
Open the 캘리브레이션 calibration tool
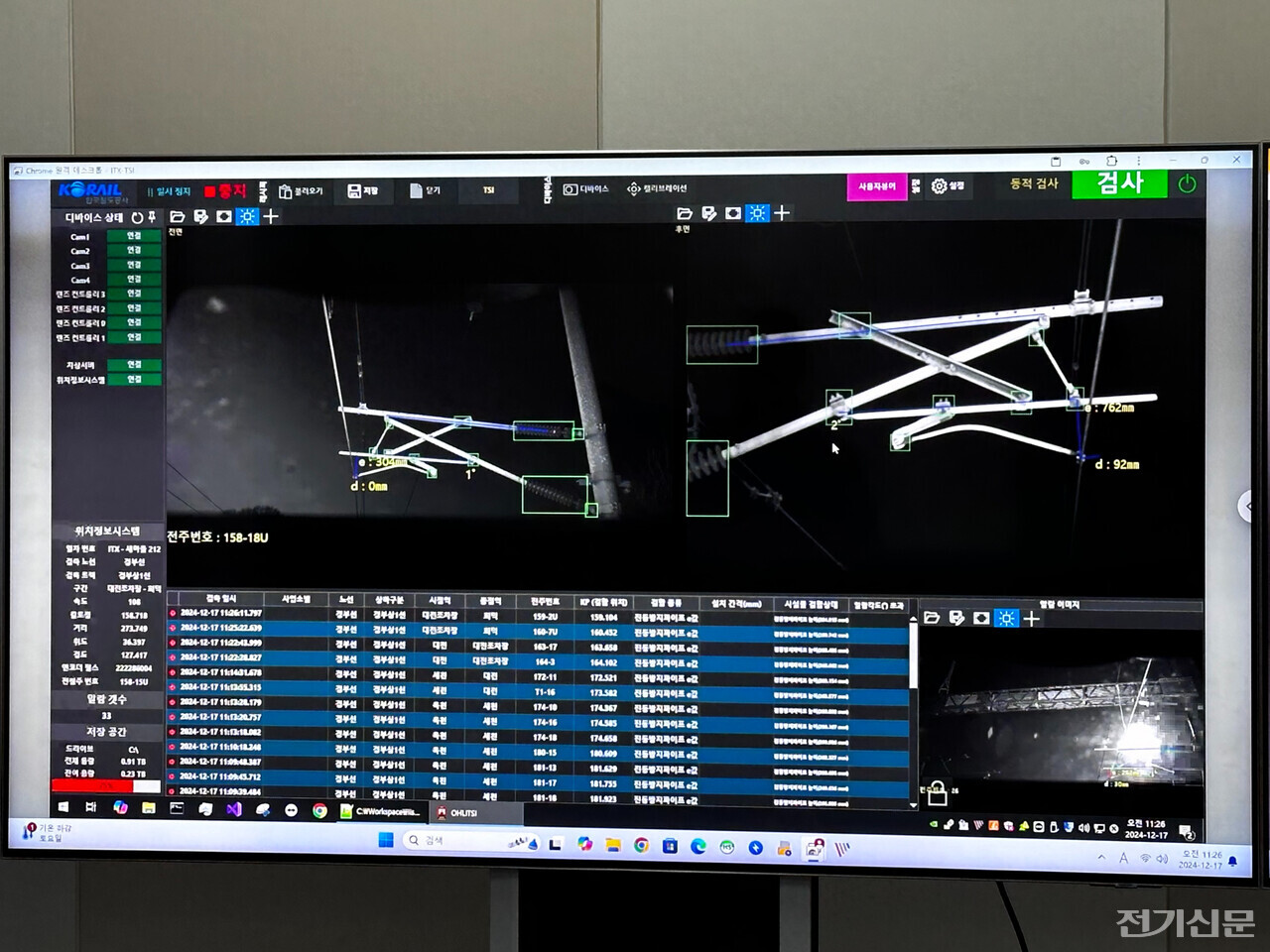(657, 188)
